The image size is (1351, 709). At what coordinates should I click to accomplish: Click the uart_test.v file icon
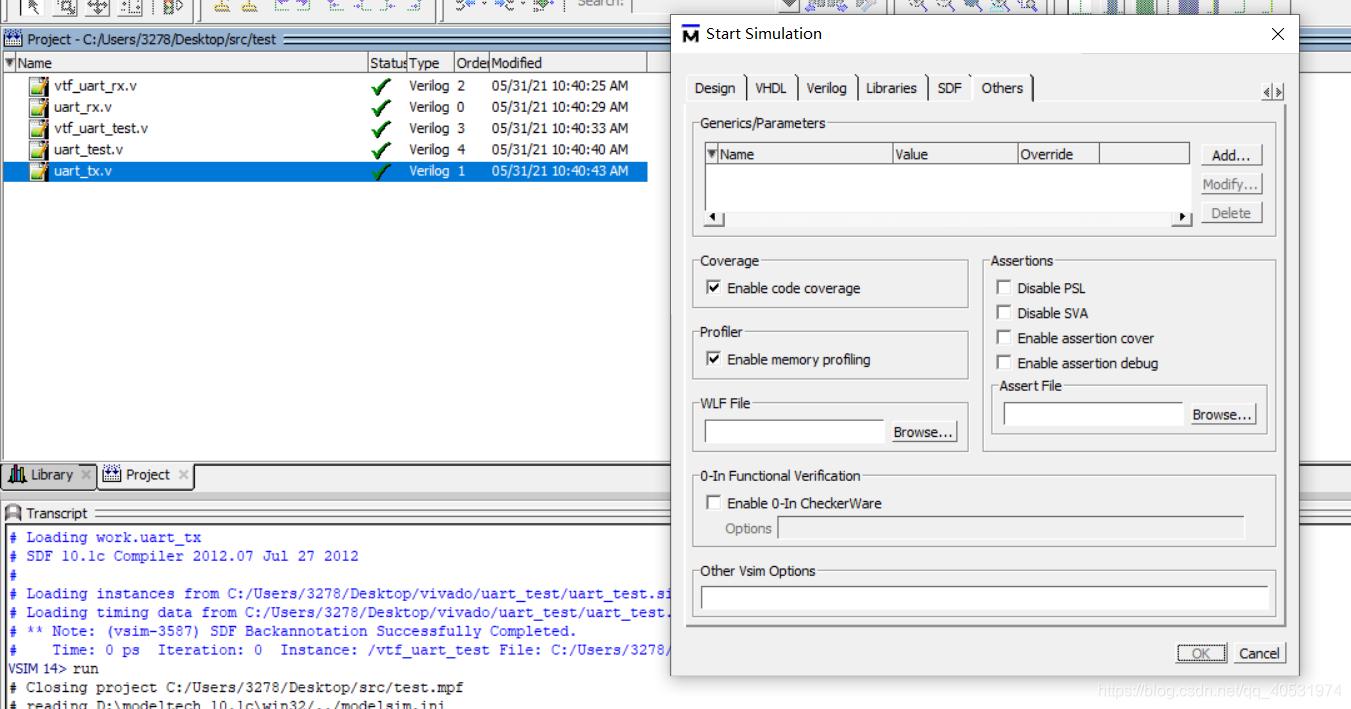39,150
